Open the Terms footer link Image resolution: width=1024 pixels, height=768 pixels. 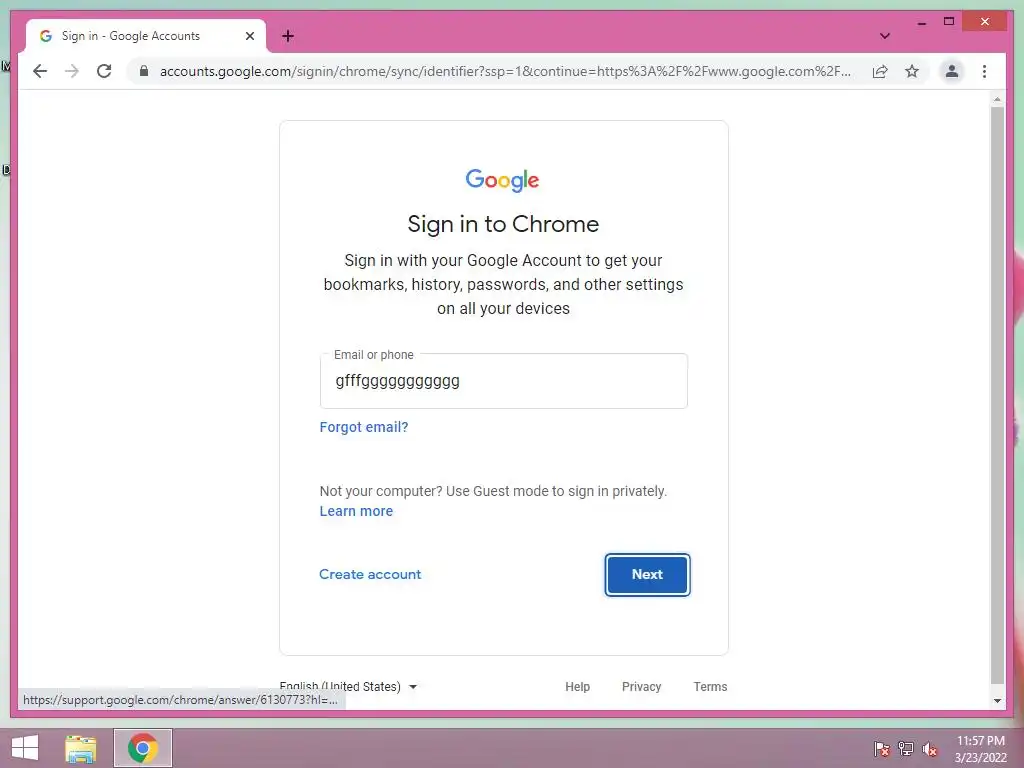[710, 686]
